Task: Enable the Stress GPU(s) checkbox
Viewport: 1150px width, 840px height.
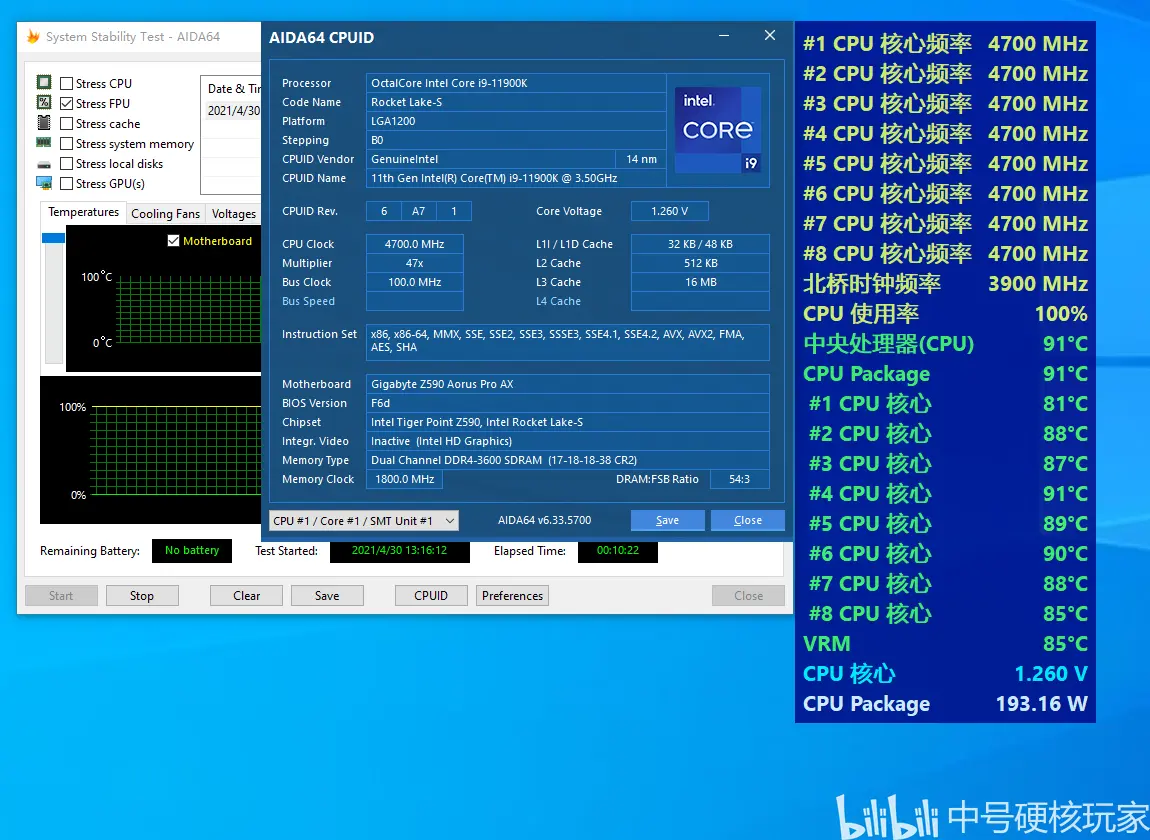Action: [x=67, y=183]
